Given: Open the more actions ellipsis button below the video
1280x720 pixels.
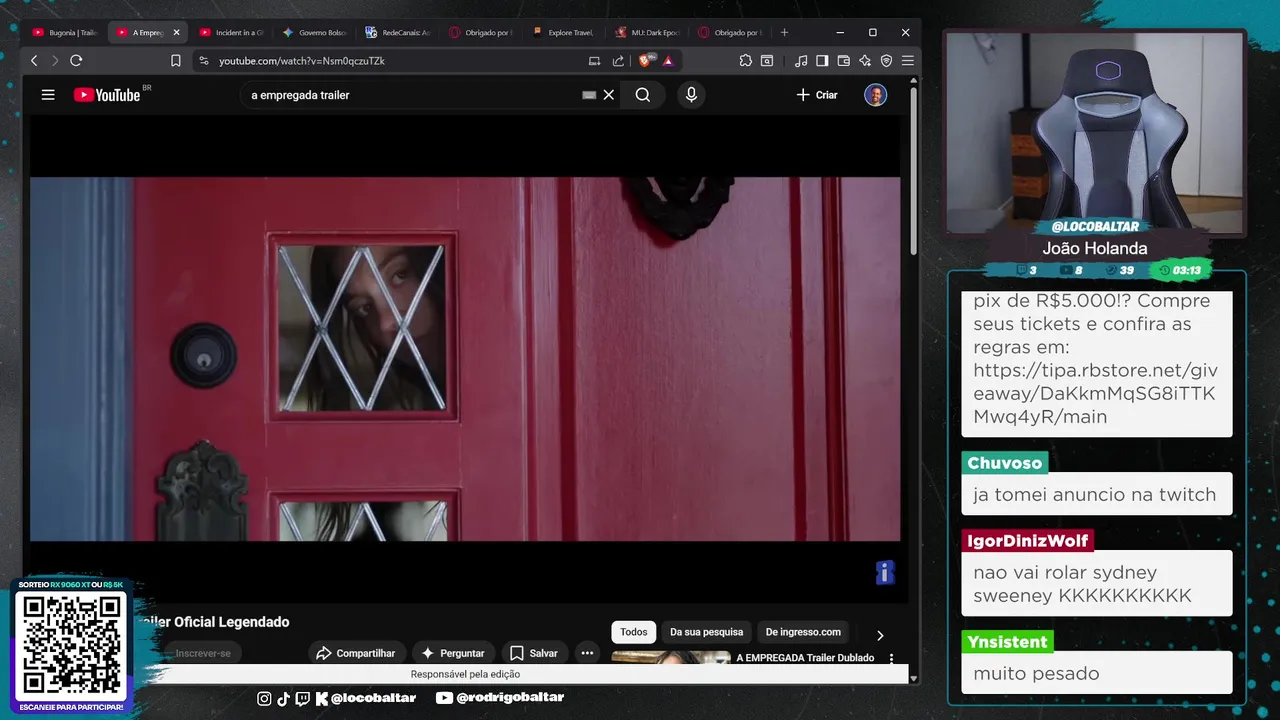Looking at the screenshot, I should coord(587,653).
